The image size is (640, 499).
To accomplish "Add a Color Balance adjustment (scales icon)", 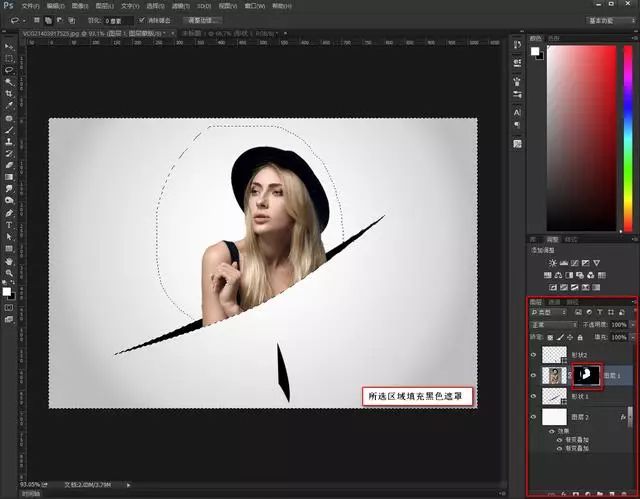I will 559,275.
